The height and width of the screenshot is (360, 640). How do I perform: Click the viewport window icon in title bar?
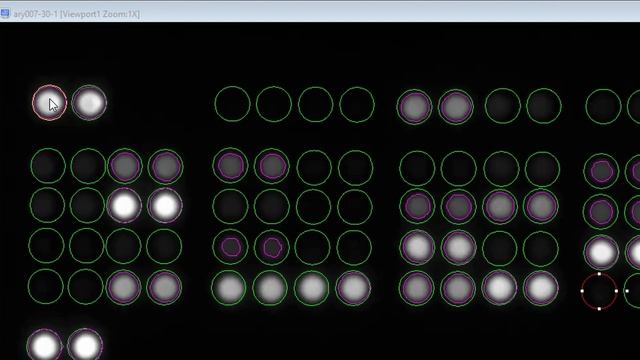[5, 14]
